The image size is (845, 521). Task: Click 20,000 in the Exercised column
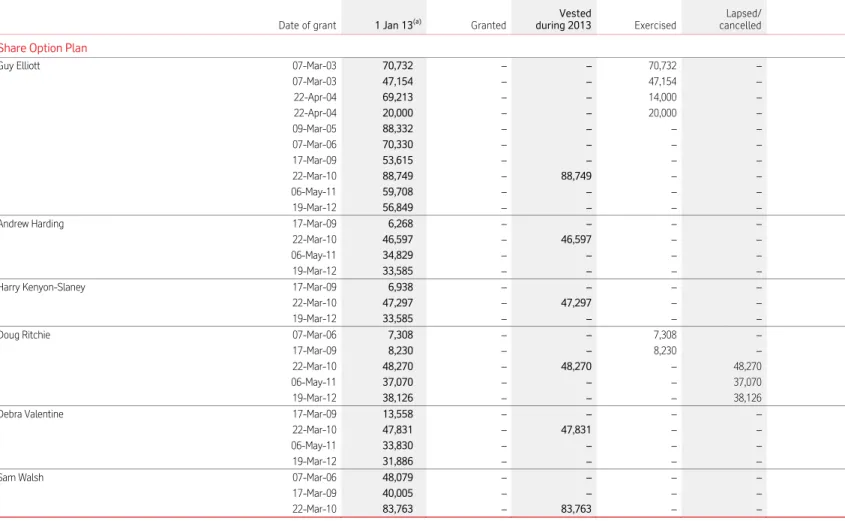pos(662,113)
